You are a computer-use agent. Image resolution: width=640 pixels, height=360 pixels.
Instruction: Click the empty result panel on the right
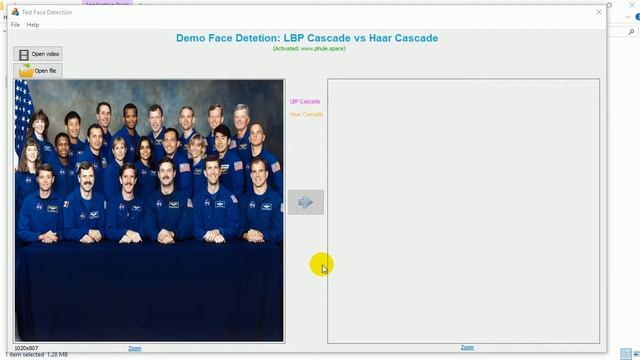(x=463, y=211)
